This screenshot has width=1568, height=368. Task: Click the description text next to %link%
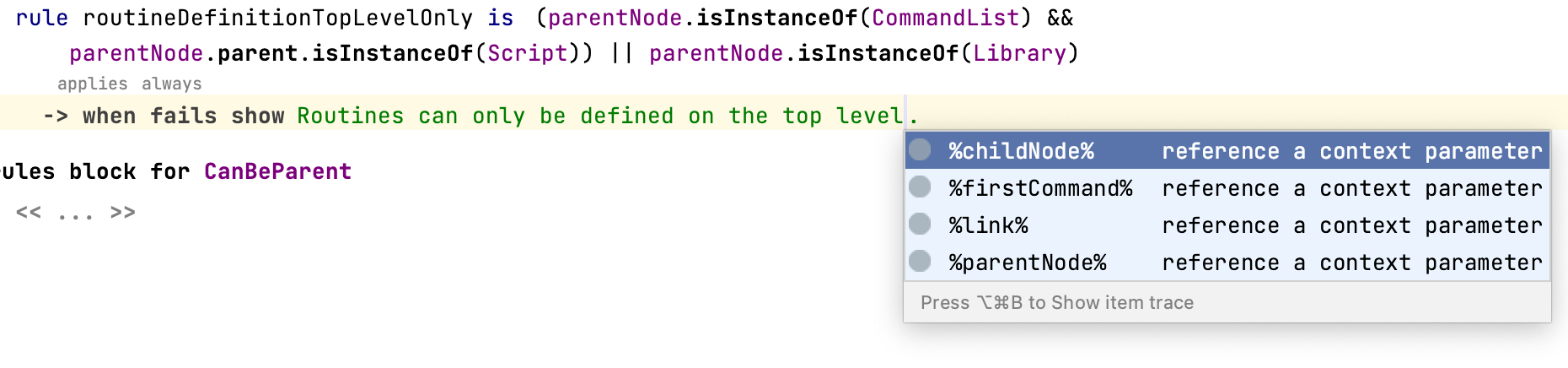tap(1351, 225)
